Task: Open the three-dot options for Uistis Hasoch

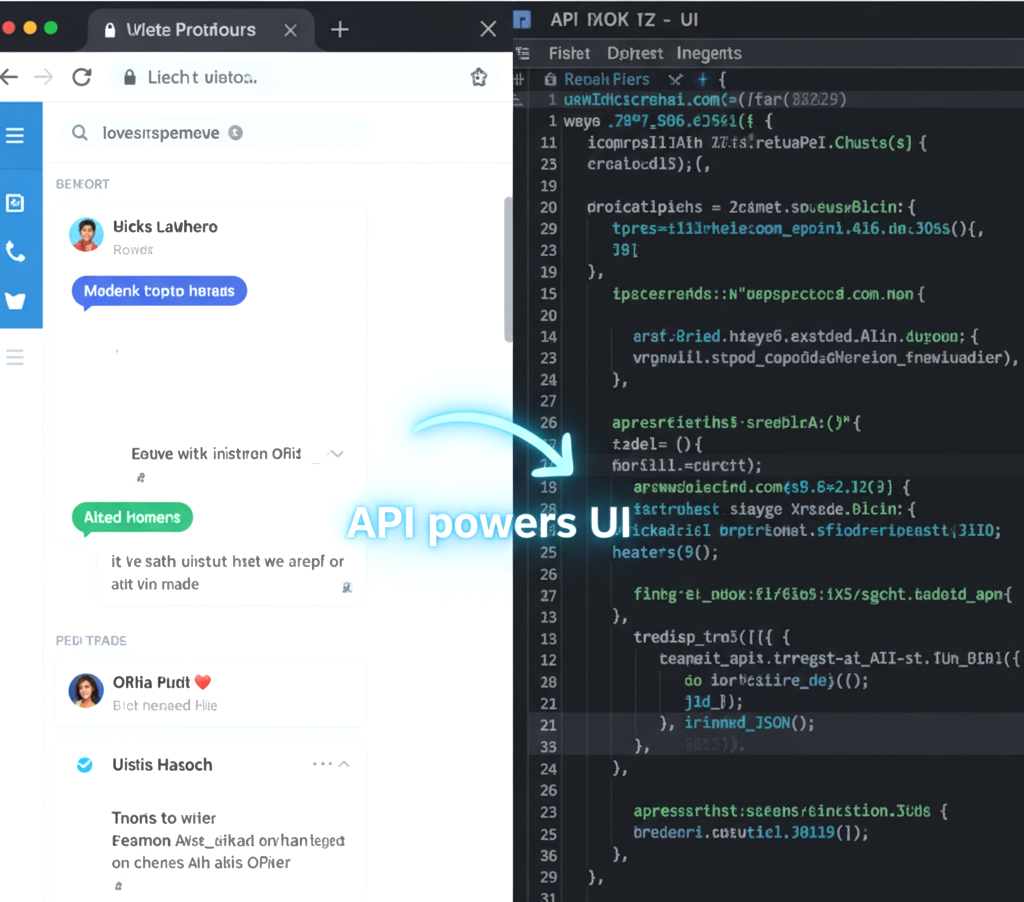Action: [x=321, y=764]
